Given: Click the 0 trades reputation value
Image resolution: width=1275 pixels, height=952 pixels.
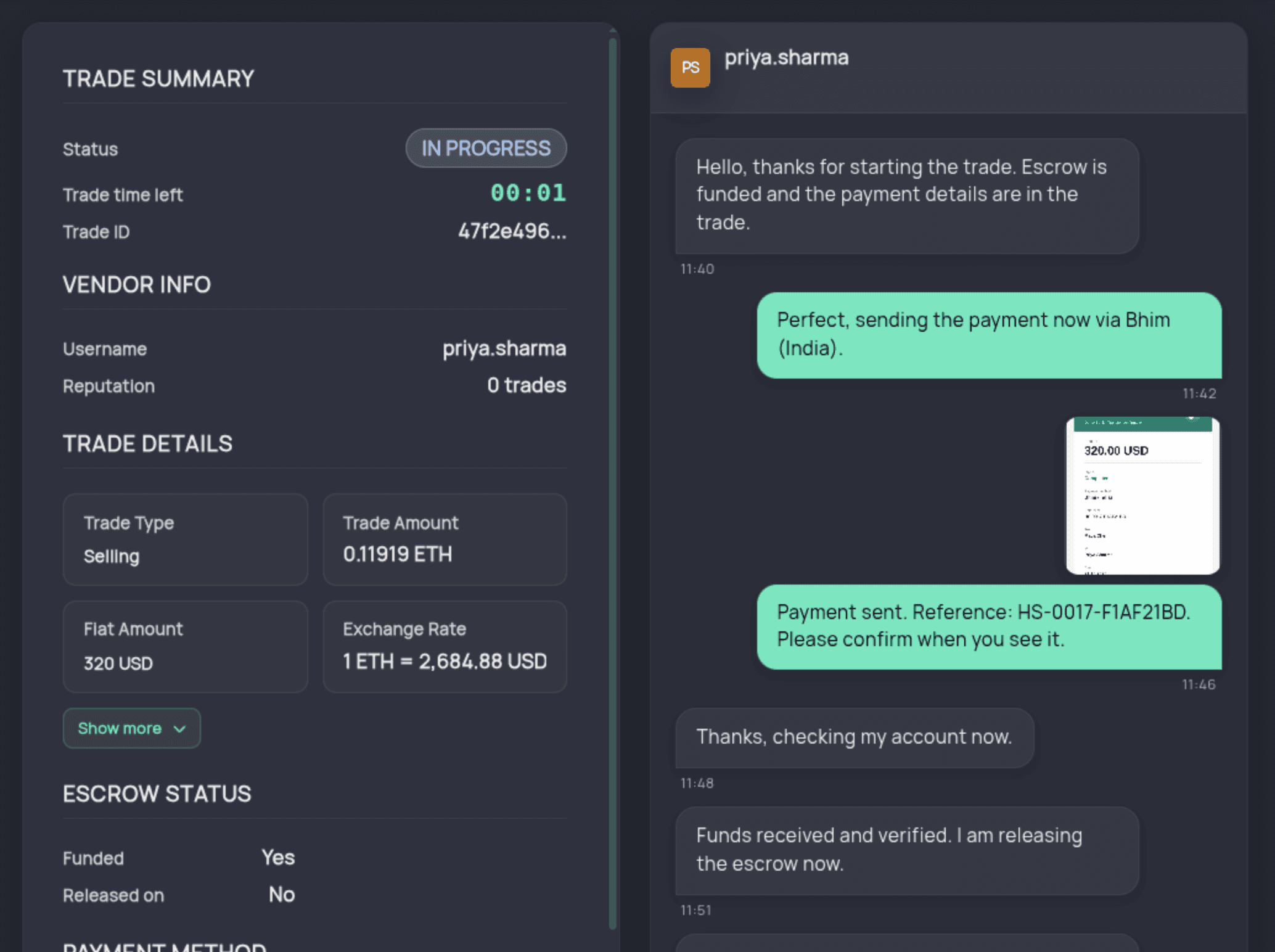Looking at the screenshot, I should click(527, 385).
